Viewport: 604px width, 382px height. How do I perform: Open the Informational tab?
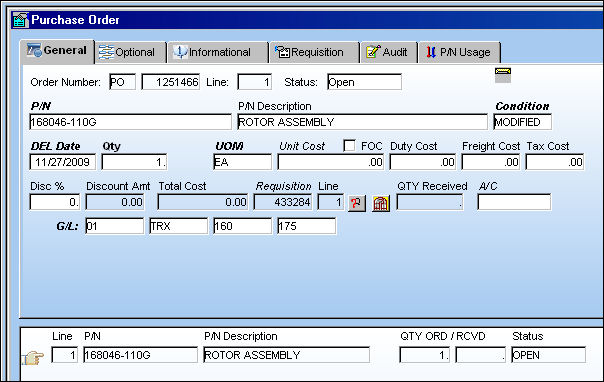click(218, 52)
